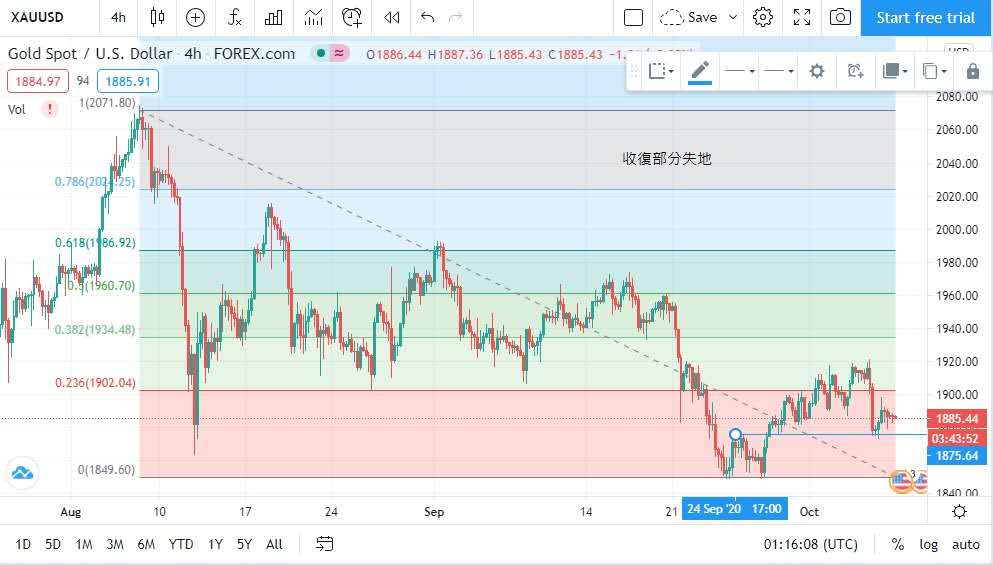The width and height of the screenshot is (993, 565).
Task: Toggle auto scale at bottom right
Action: [965, 544]
